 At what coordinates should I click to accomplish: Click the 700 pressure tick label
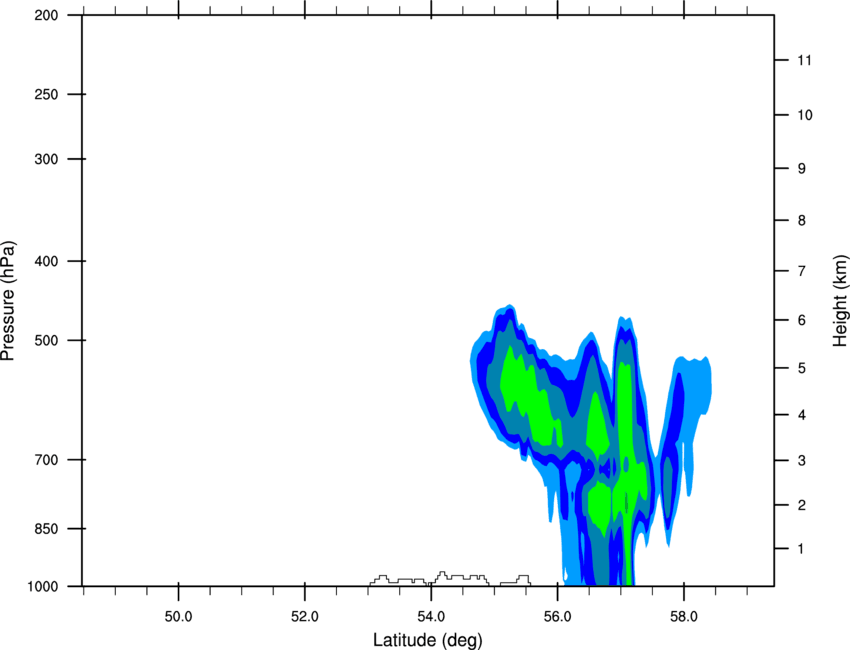coord(46,460)
